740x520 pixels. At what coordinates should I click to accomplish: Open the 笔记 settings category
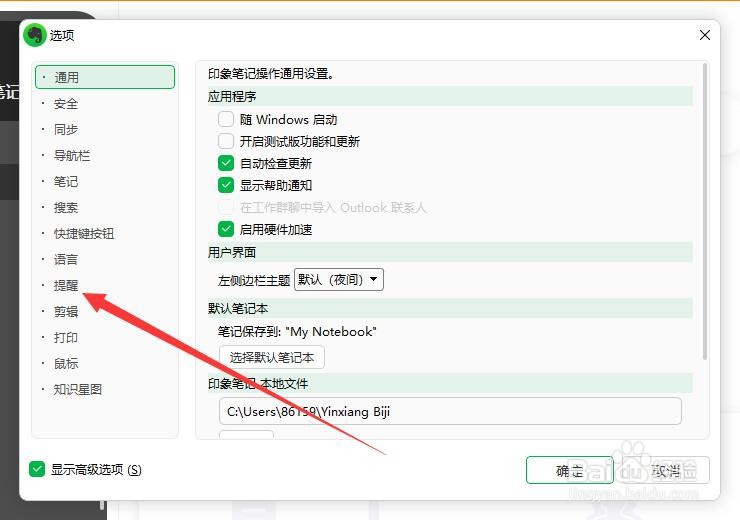pyautogui.click(x=66, y=182)
